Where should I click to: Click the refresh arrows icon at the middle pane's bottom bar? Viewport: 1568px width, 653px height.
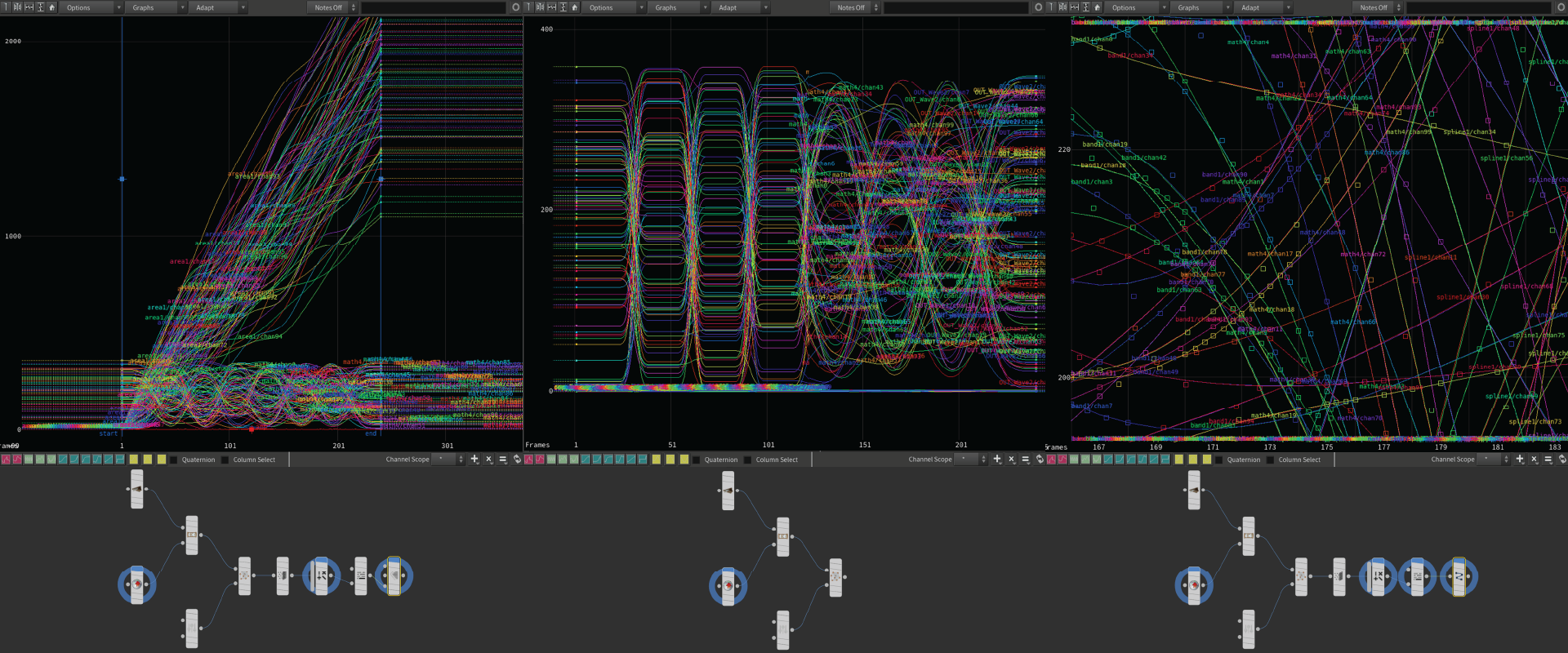pos(1040,460)
